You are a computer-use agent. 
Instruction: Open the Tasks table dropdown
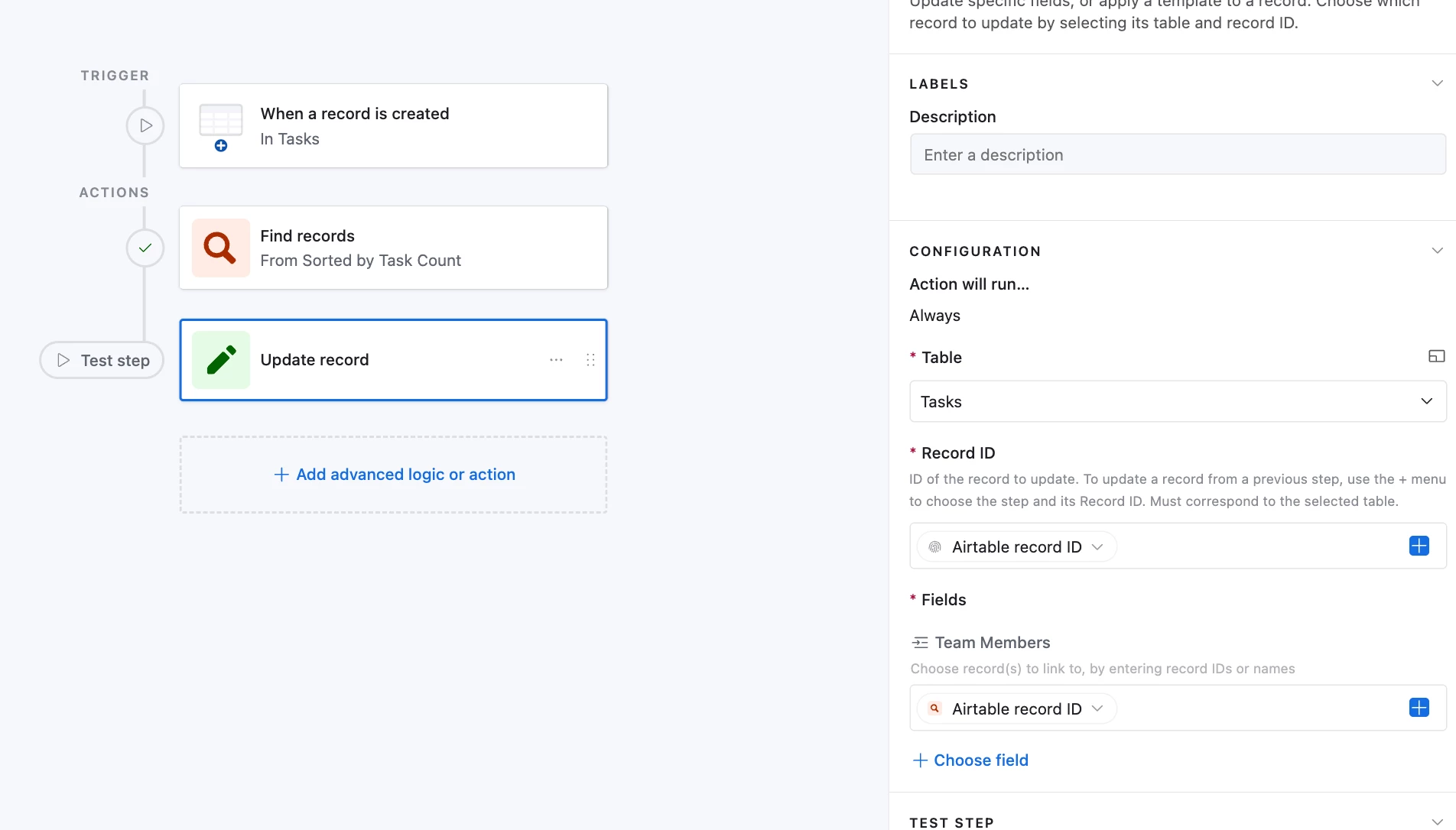click(x=1177, y=401)
